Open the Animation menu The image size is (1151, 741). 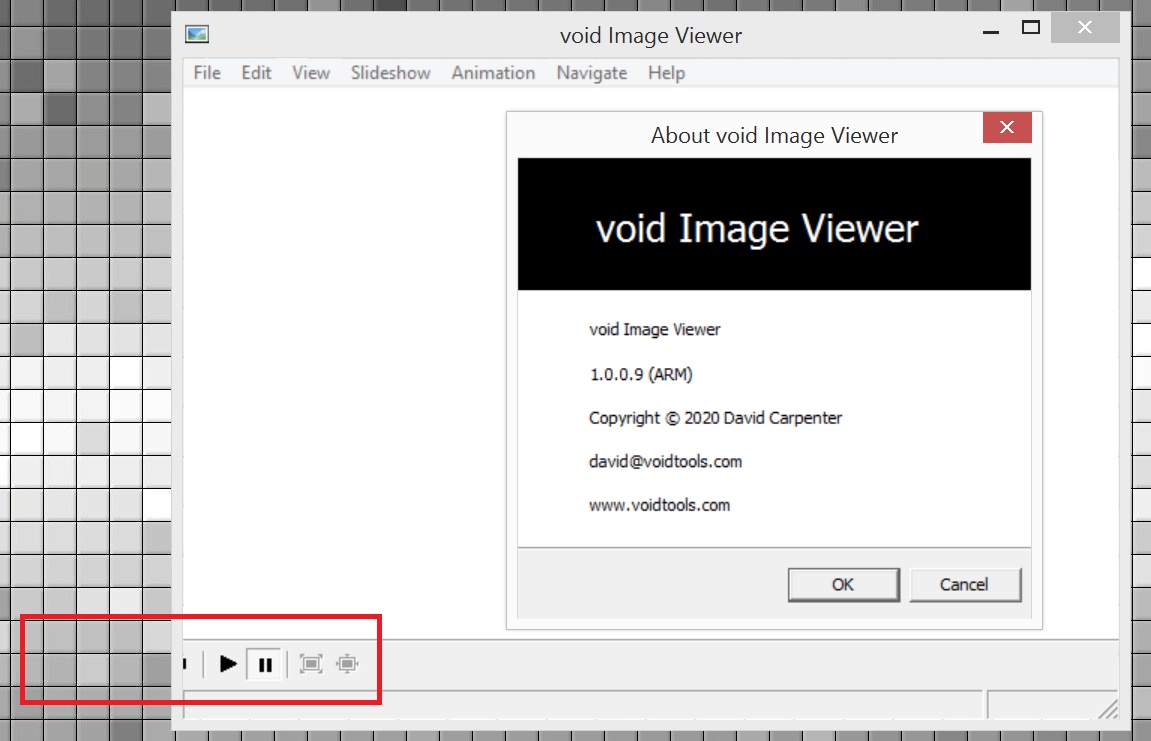(x=492, y=72)
